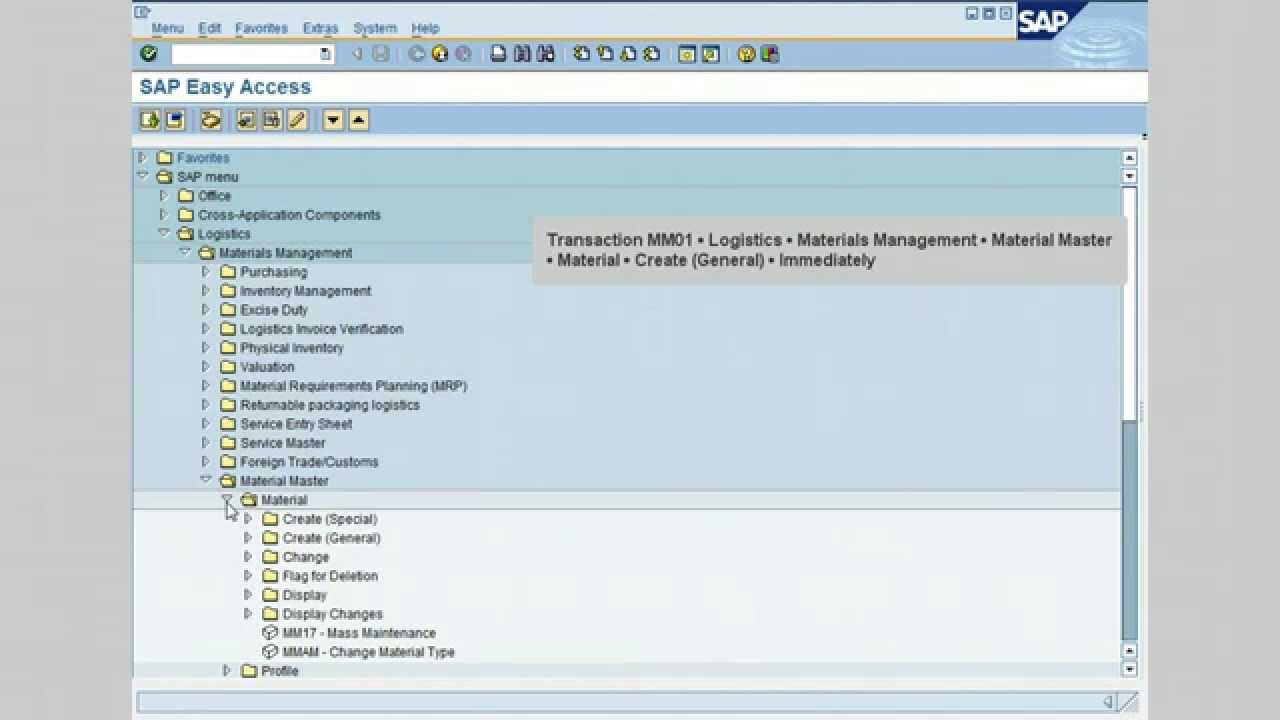Click the Delete Favorites icon
This screenshot has width=1280, height=720.
click(272, 120)
